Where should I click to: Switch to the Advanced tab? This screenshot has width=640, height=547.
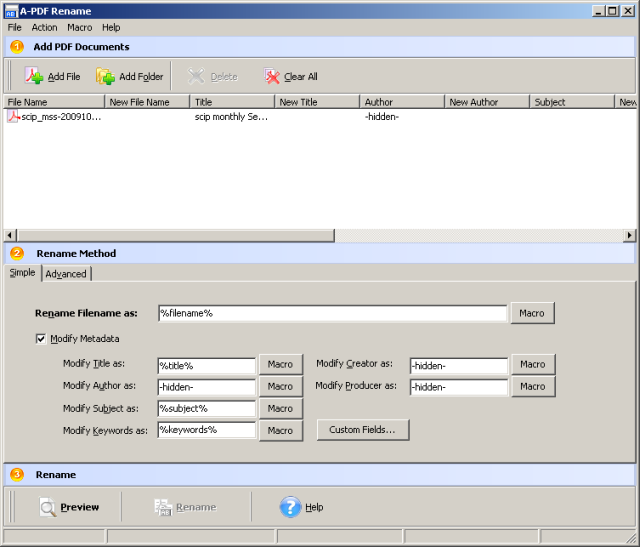[x=66, y=274]
